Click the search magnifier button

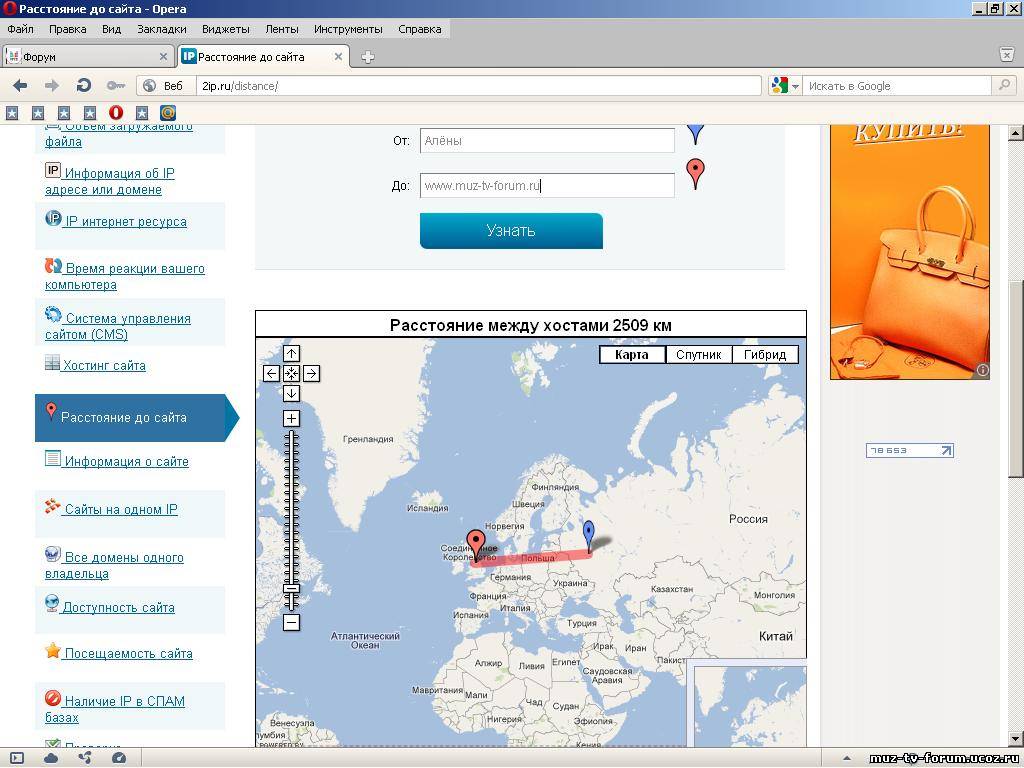tap(1003, 86)
